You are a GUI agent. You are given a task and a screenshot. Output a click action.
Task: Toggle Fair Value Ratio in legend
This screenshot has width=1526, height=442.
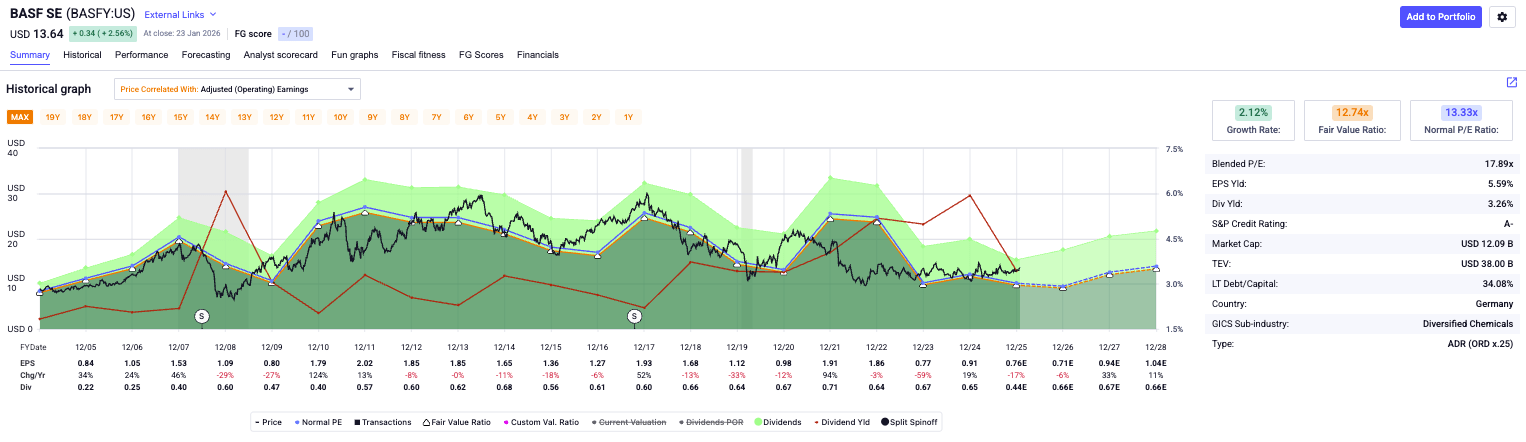click(x=455, y=422)
